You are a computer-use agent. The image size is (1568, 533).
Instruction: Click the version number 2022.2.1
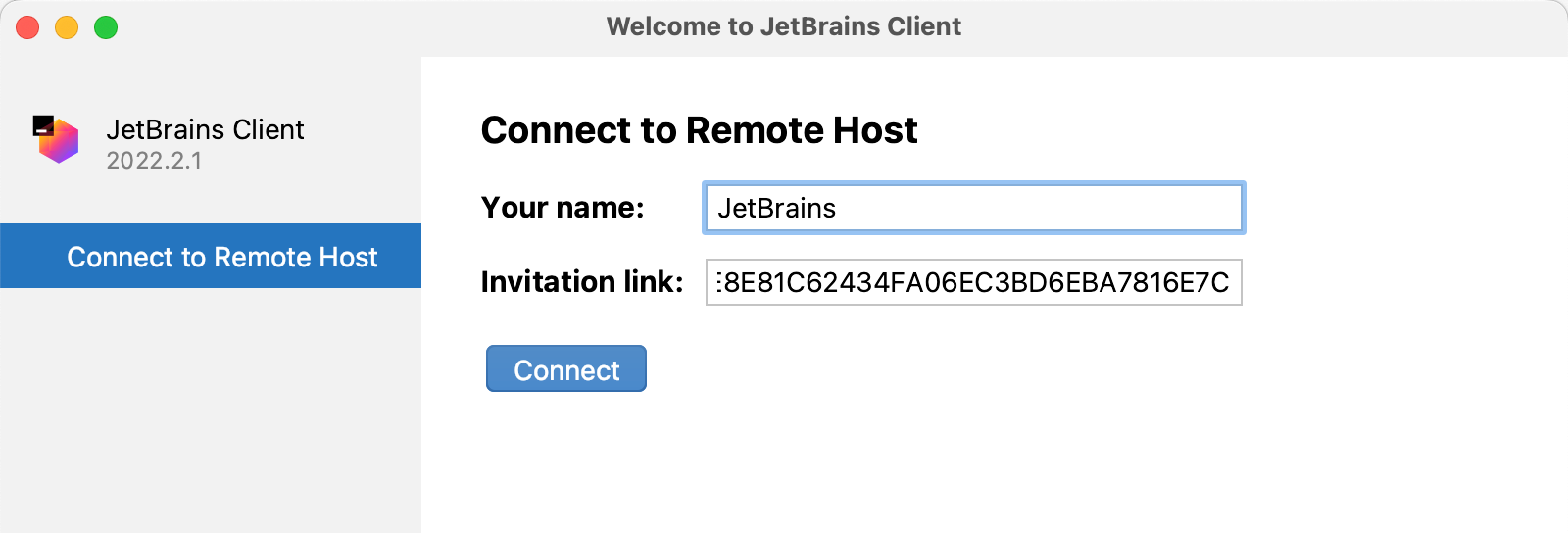coord(154,161)
